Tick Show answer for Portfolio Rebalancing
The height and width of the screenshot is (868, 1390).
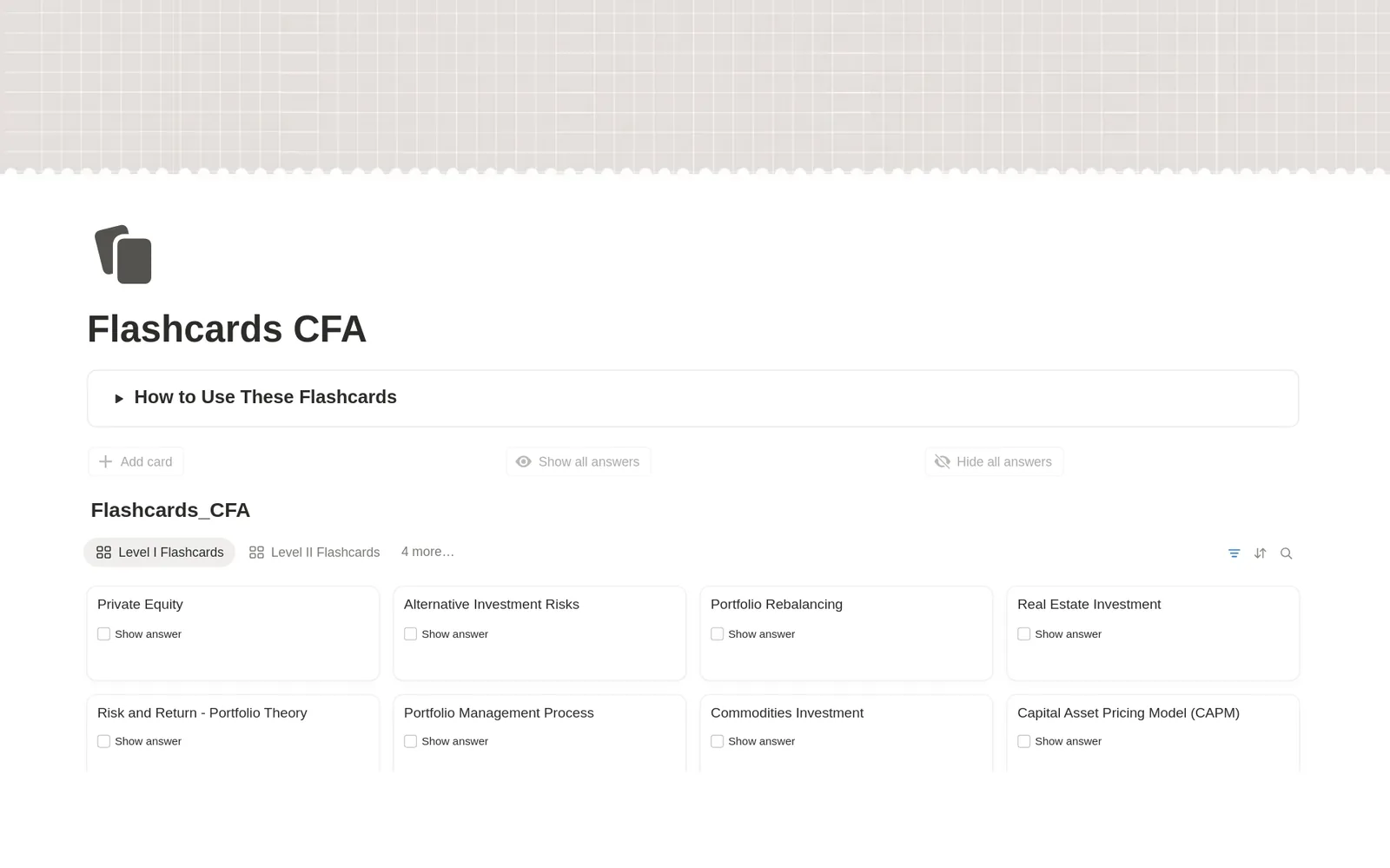(x=717, y=634)
